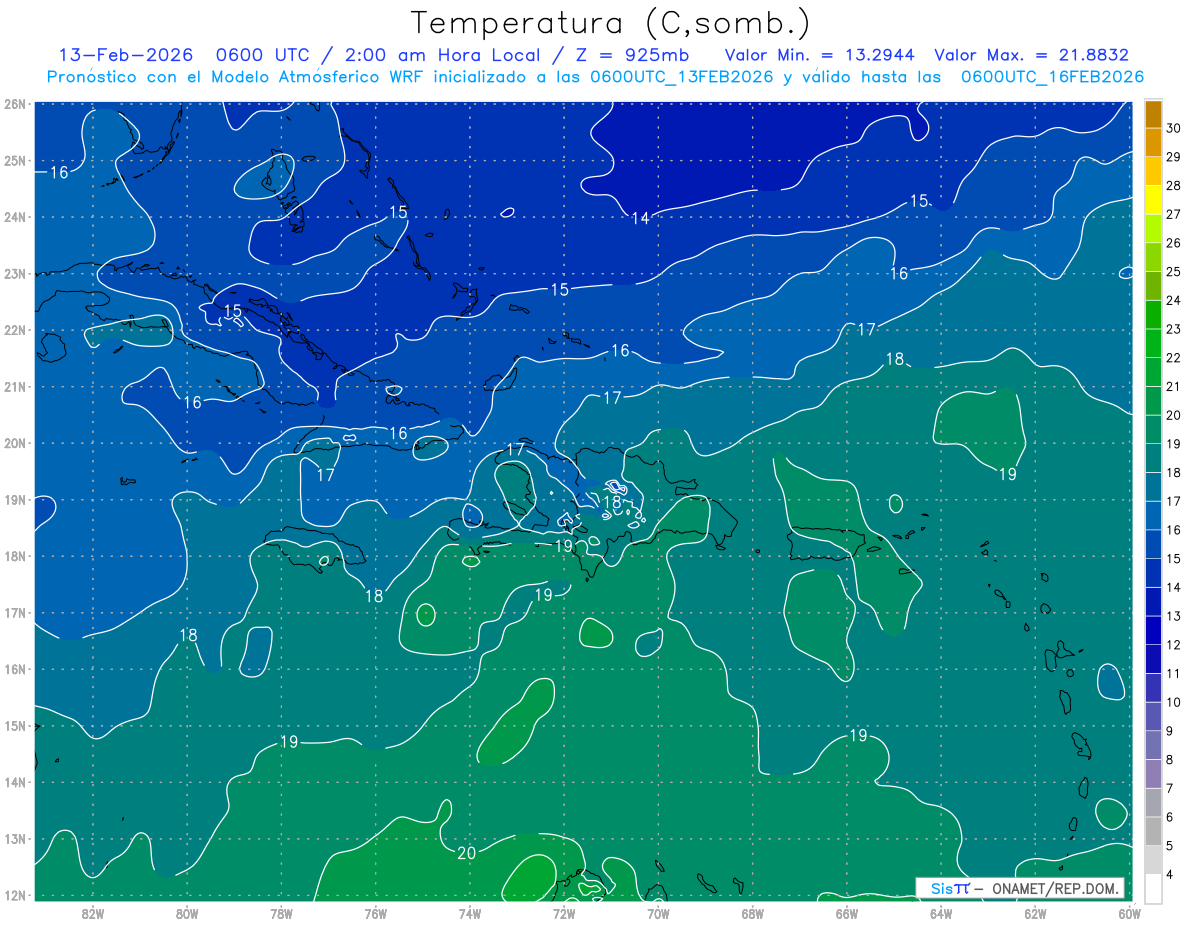
Task: Click the "4" label on the color scale
Action: 1170,874
